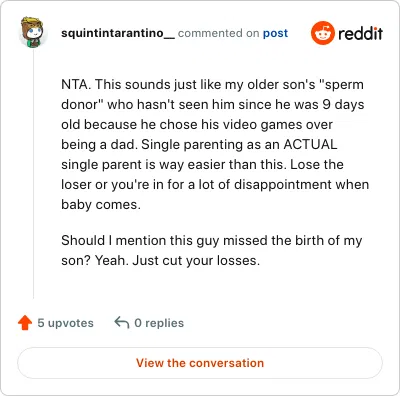This screenshot has height=396, width=400.
Task: Open the squintintarantino__ username profile link
Action: pos(118,33)
